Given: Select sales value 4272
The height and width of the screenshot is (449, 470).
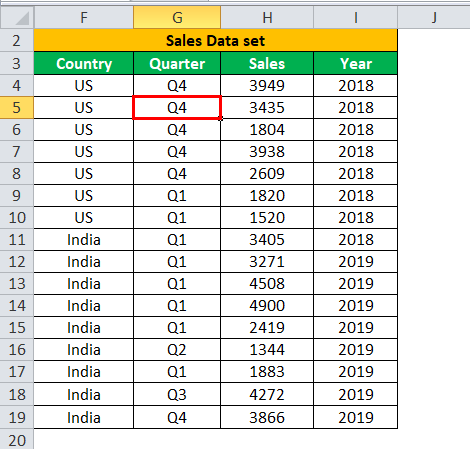Looking at the screenshot, I should tap(267, 394).
